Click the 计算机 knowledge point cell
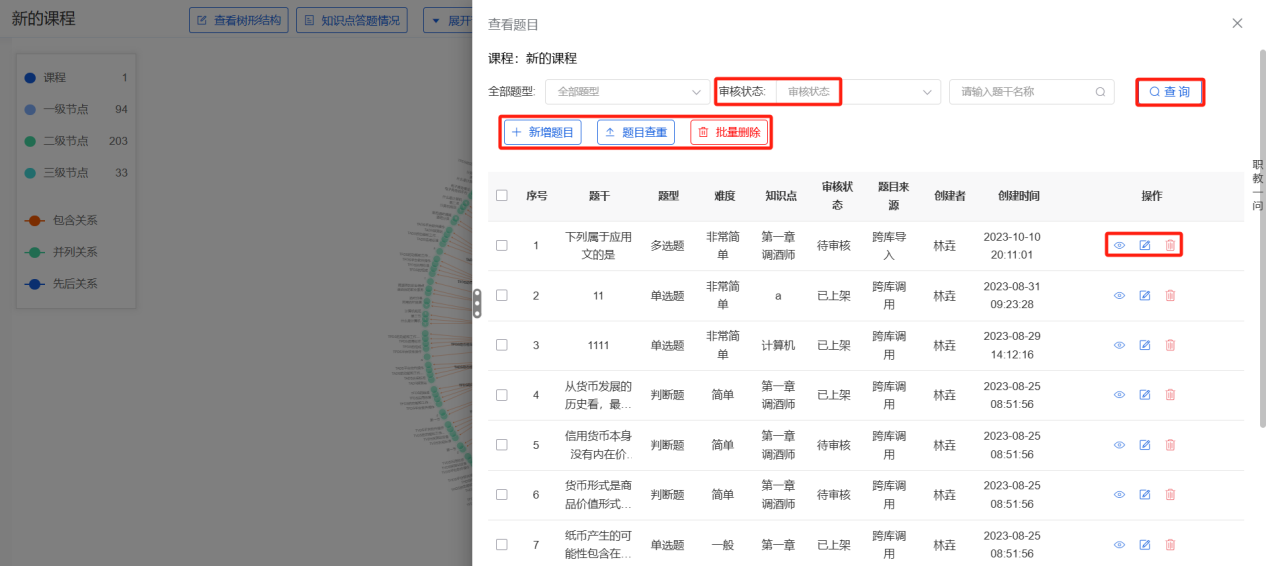1266x566 pixels. tap(778, 345)
